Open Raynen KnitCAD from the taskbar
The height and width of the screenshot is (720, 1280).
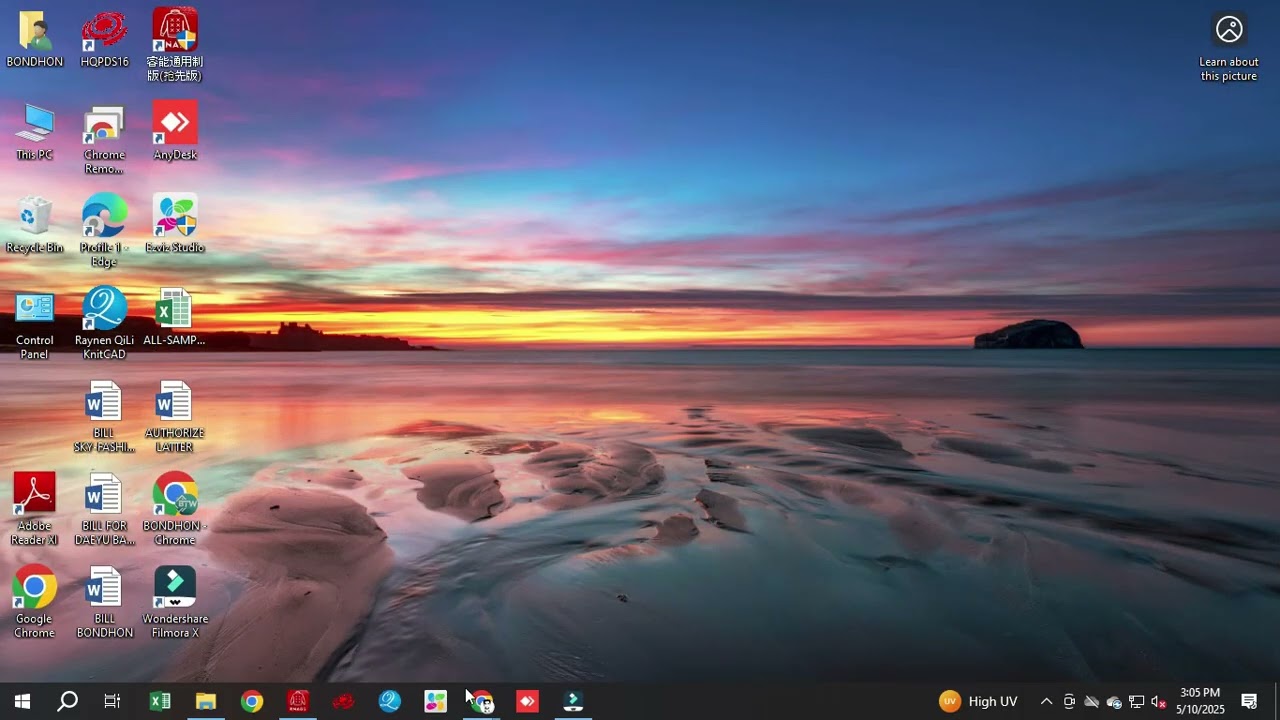click(x=390, y=701)
